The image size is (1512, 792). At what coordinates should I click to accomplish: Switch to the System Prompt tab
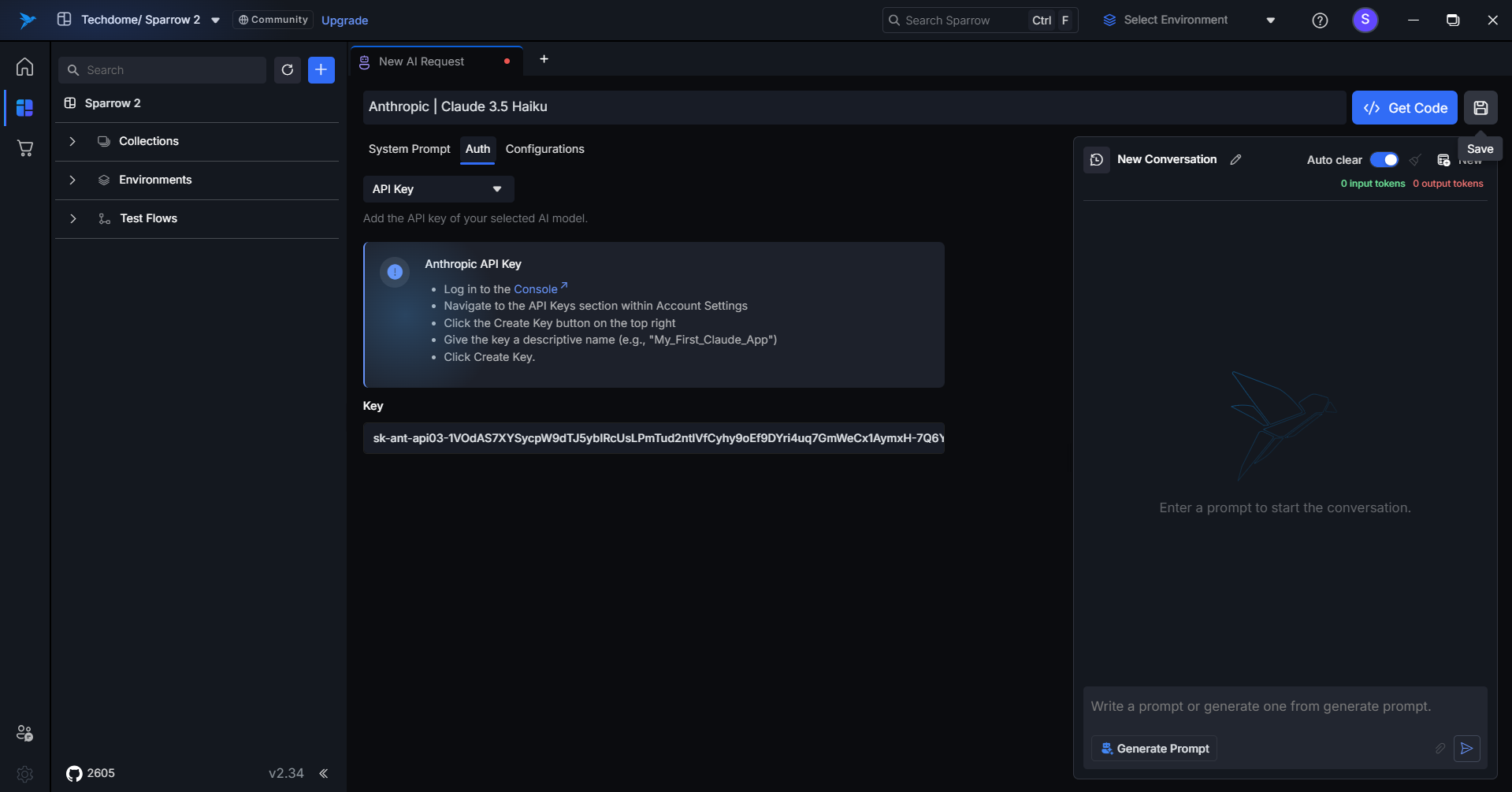409,149
